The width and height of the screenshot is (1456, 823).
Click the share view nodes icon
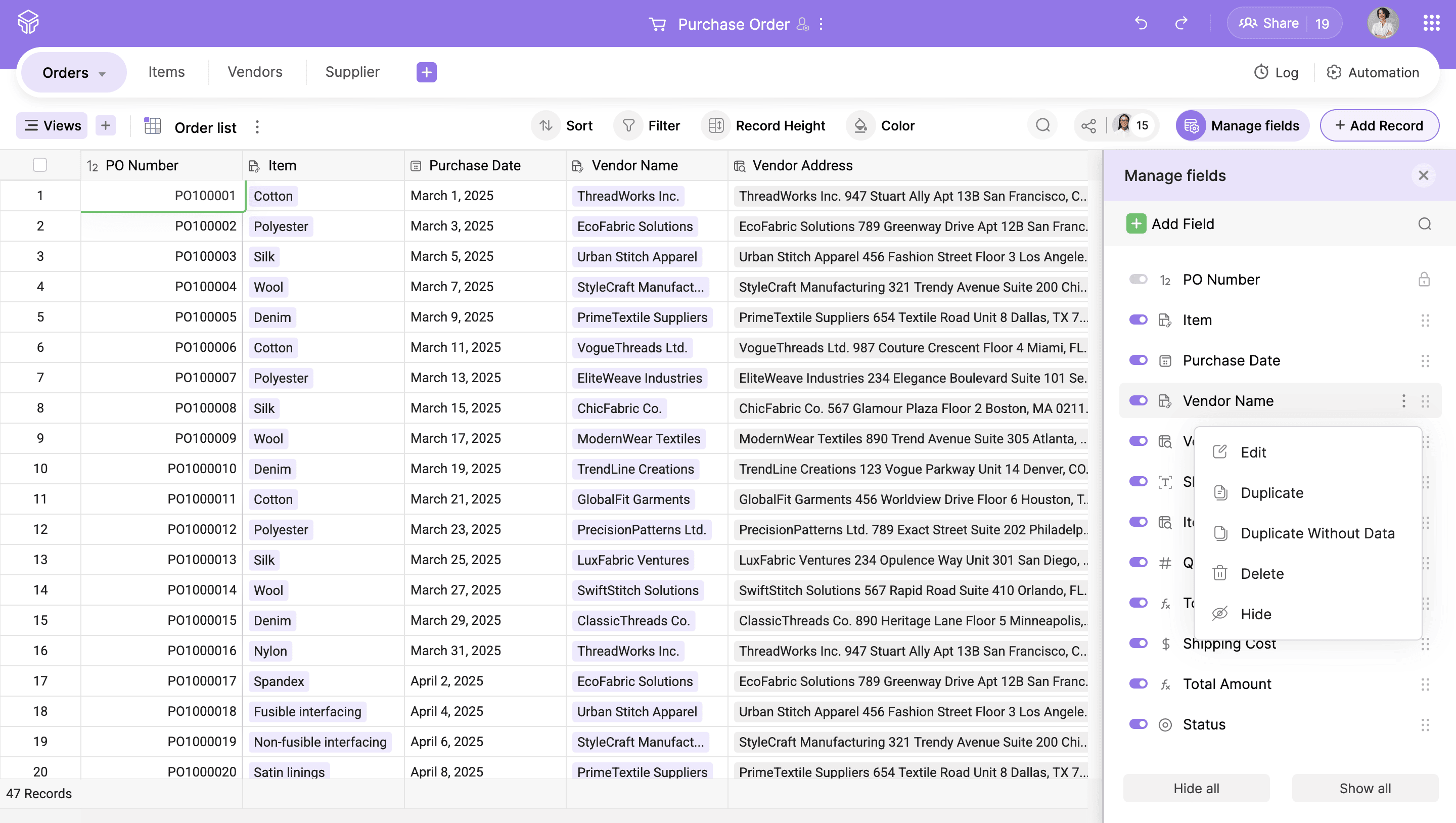point(1088,125)
